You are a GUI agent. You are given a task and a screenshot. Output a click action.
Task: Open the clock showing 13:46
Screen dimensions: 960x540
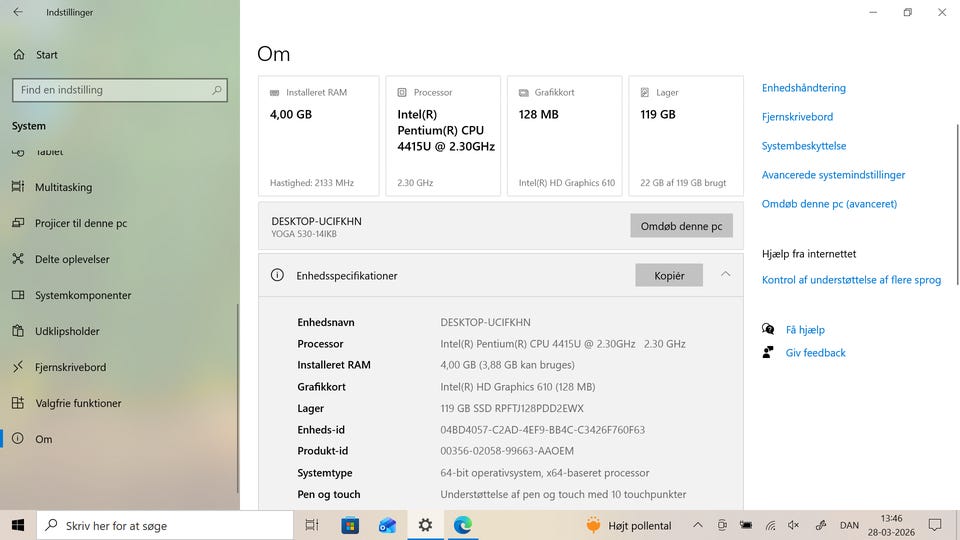pos(891,525)
